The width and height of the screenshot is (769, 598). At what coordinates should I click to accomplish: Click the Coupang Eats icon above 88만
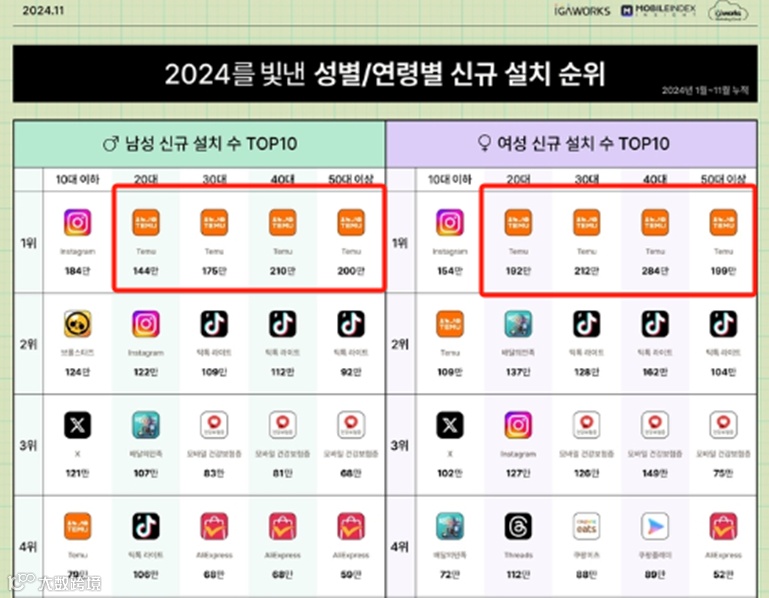(587, 526)
